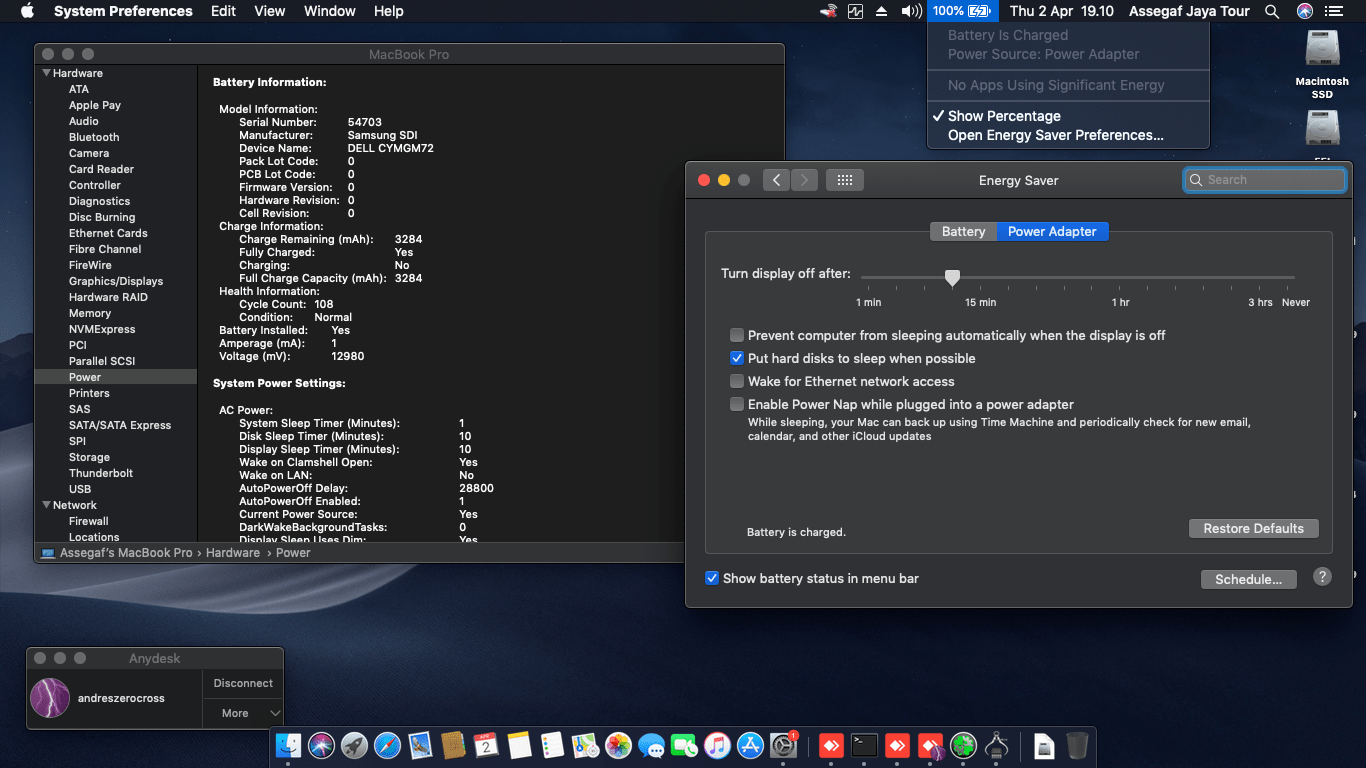Open Energy Saver help question mark
The height and width of the screenshot is (768, 1366).
point(1322,577)
